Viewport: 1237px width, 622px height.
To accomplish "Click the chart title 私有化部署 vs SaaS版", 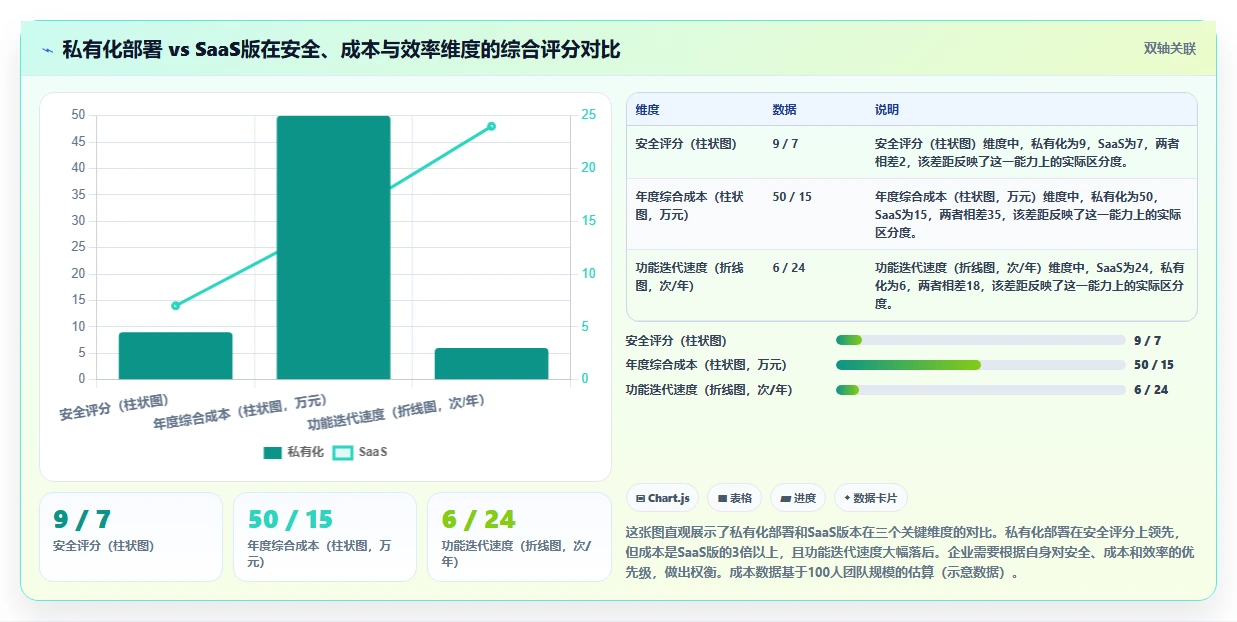I will pyautogui.click(x=341, y=49).
